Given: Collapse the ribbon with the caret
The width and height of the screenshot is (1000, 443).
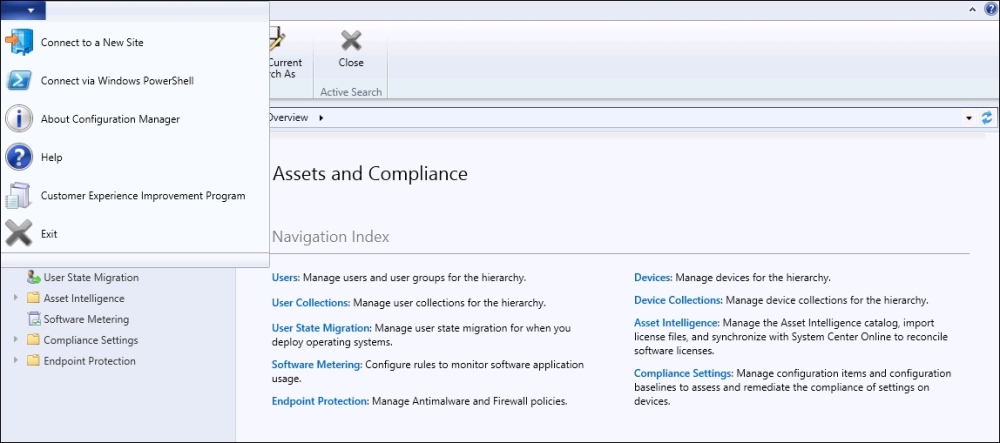Looking at the screenshot, I should point(972,9).
